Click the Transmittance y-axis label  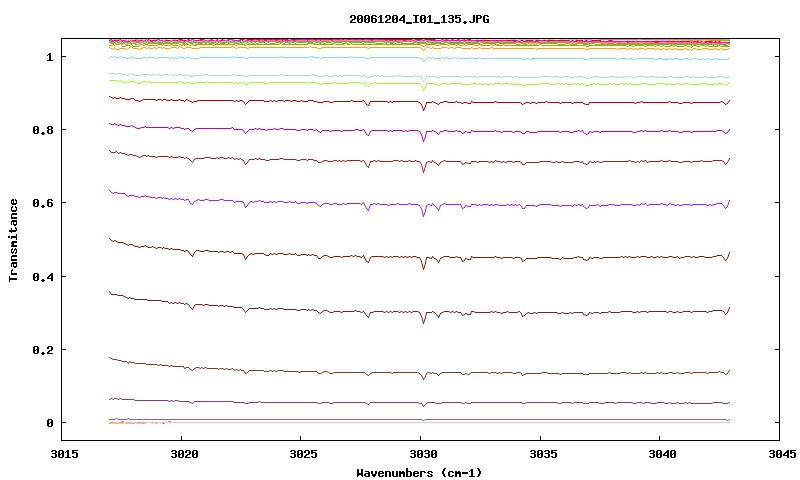13,240
